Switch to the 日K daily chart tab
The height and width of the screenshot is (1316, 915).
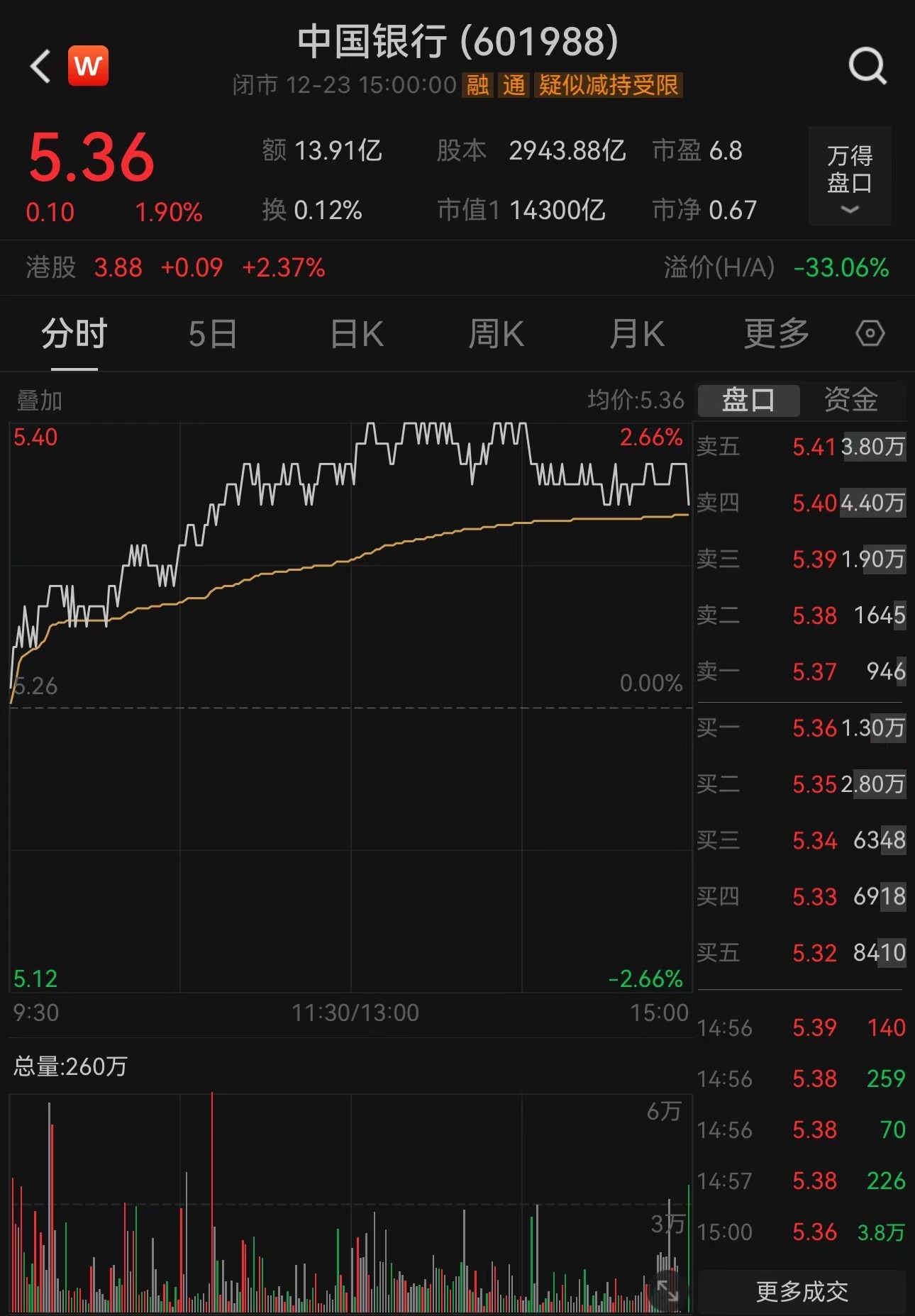point(357,333)
